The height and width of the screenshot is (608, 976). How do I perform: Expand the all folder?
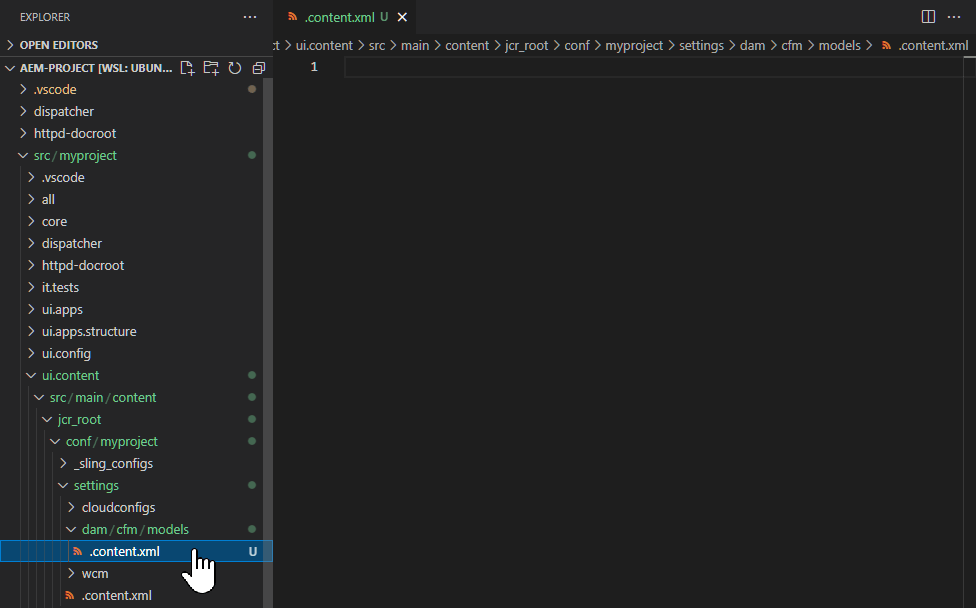click(131, 199)
